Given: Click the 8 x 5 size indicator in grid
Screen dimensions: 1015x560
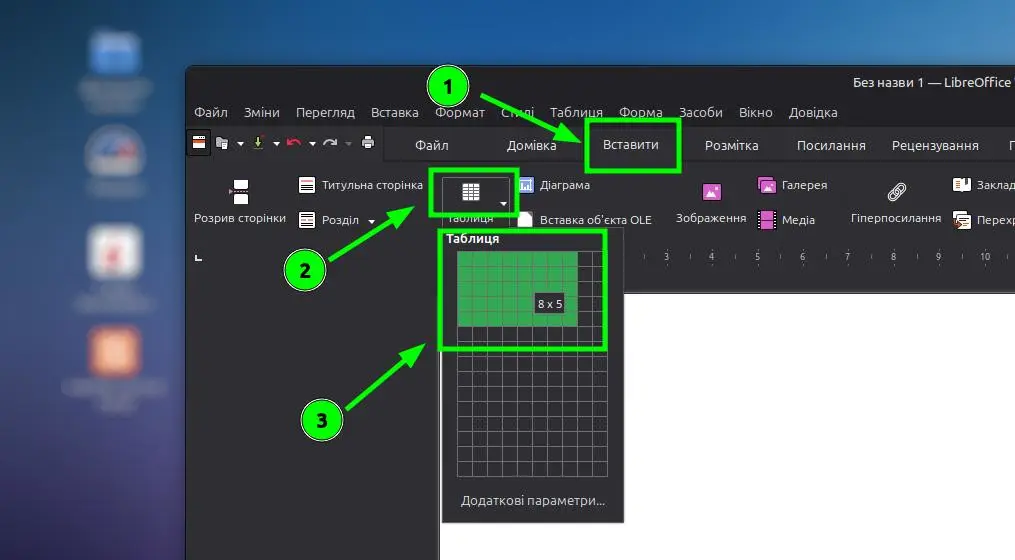Looking at the screenshot, I should pos(550,304).
